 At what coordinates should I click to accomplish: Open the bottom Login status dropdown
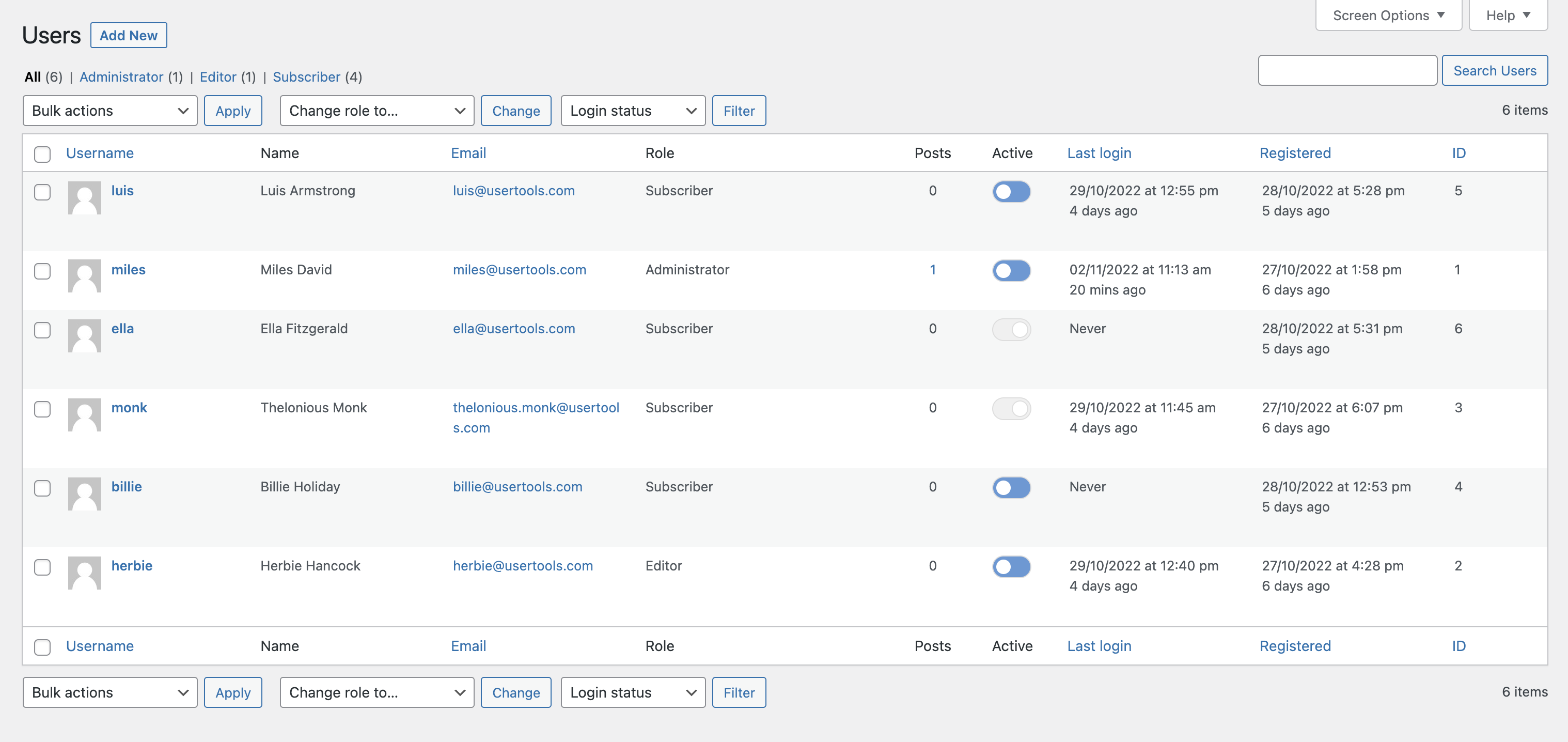click(x=633, y=693)
